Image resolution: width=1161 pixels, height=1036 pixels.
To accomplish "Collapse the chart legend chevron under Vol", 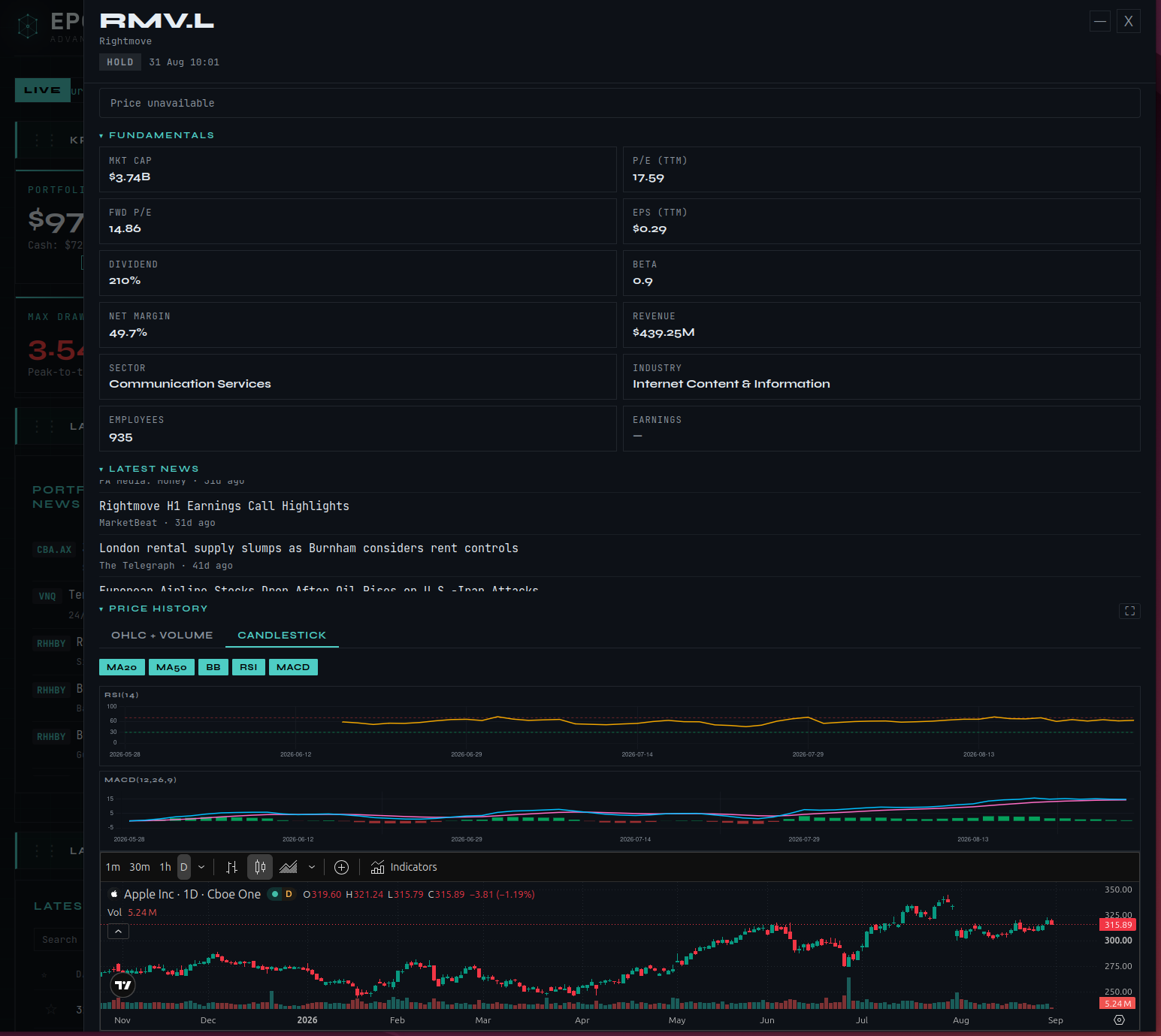I will pyautogui.click(x=119, y=932).
